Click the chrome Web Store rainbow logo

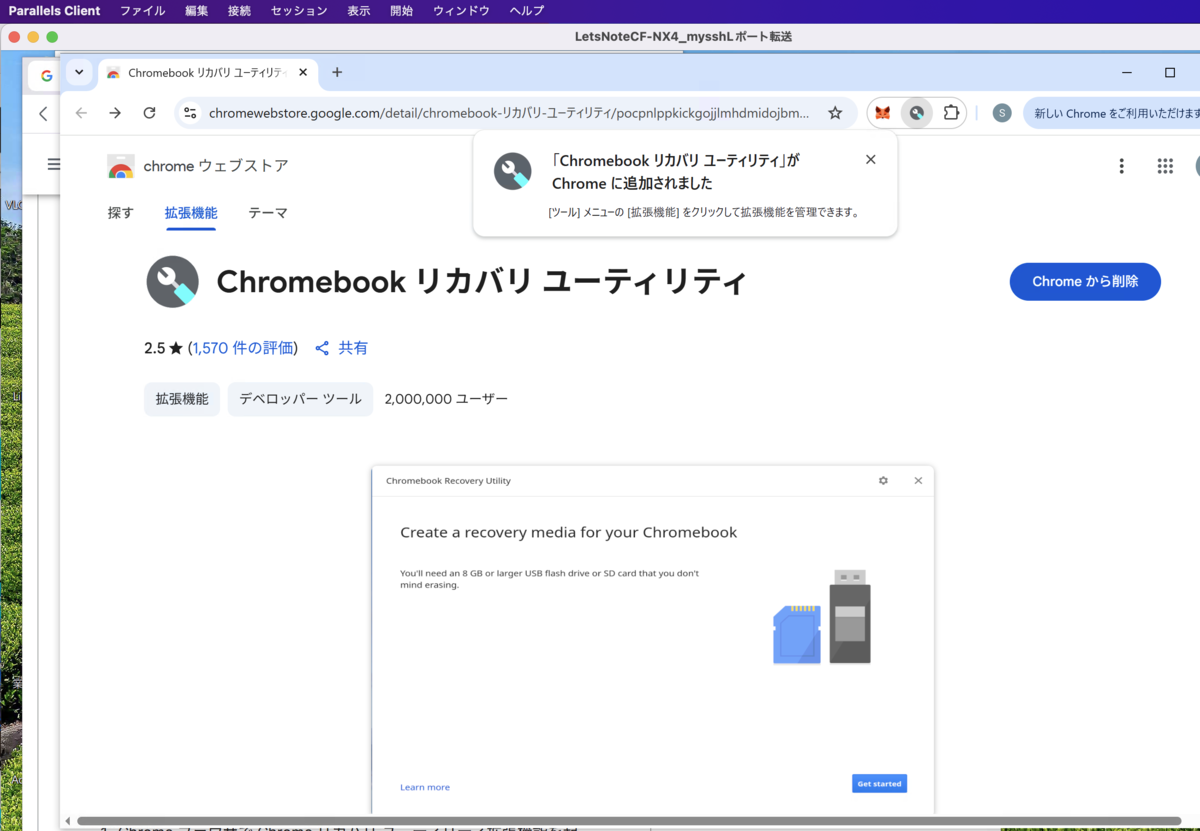pos(121,167)
